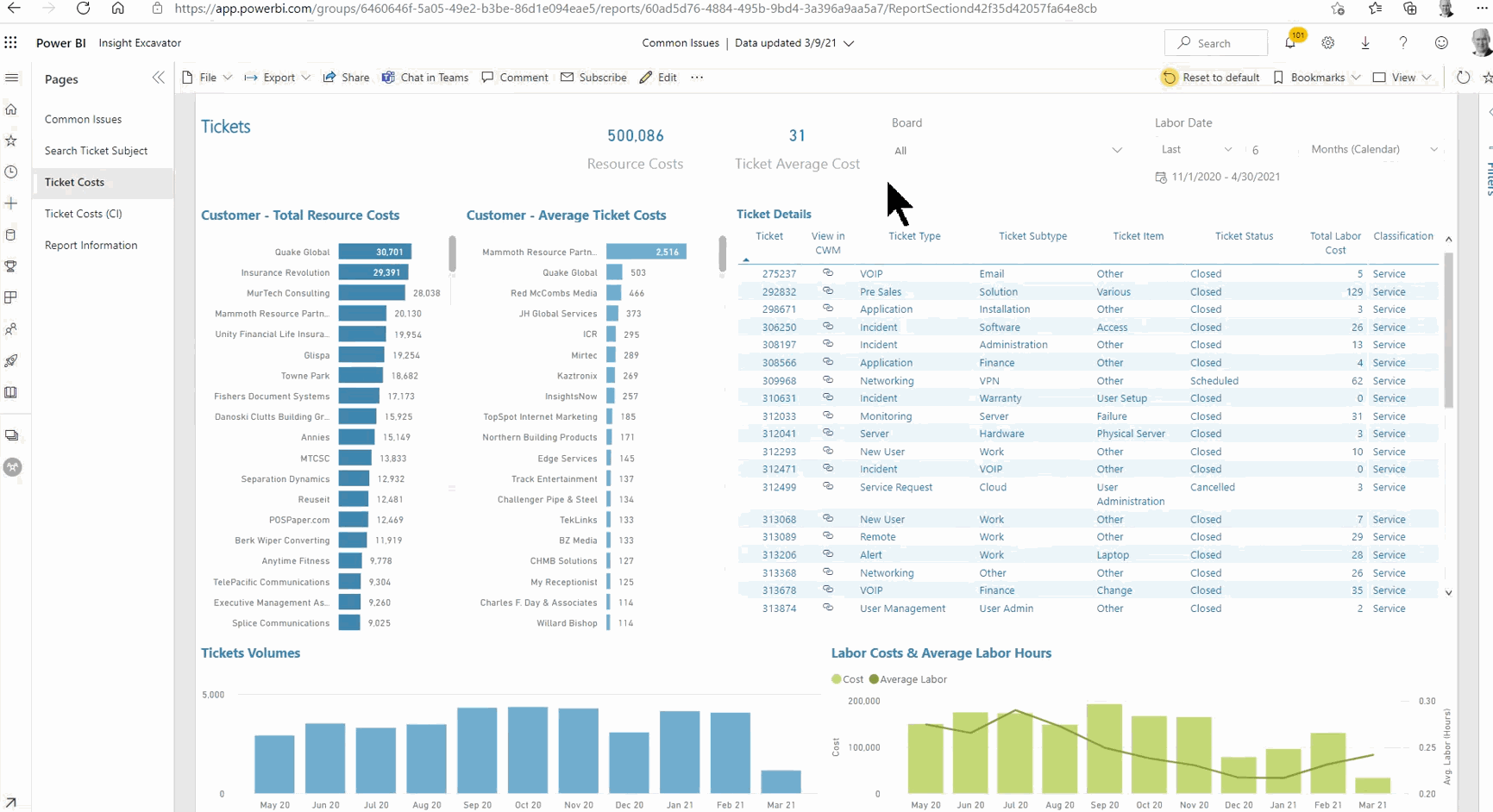
Task: Open Goals trophy icon in left rail
Action: pos(12,266)
